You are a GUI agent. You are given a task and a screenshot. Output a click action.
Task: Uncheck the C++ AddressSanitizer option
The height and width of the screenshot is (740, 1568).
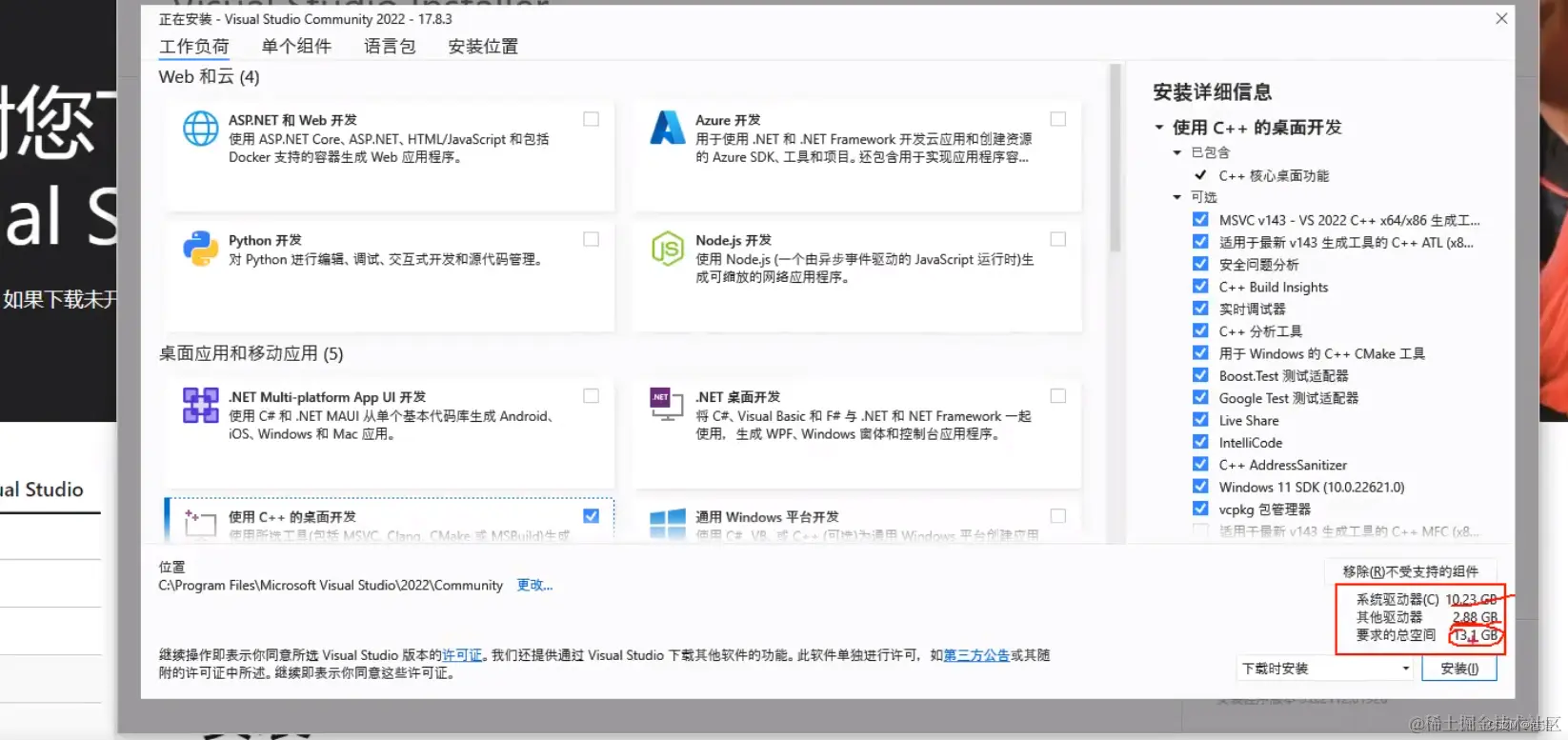(1200, 464)
